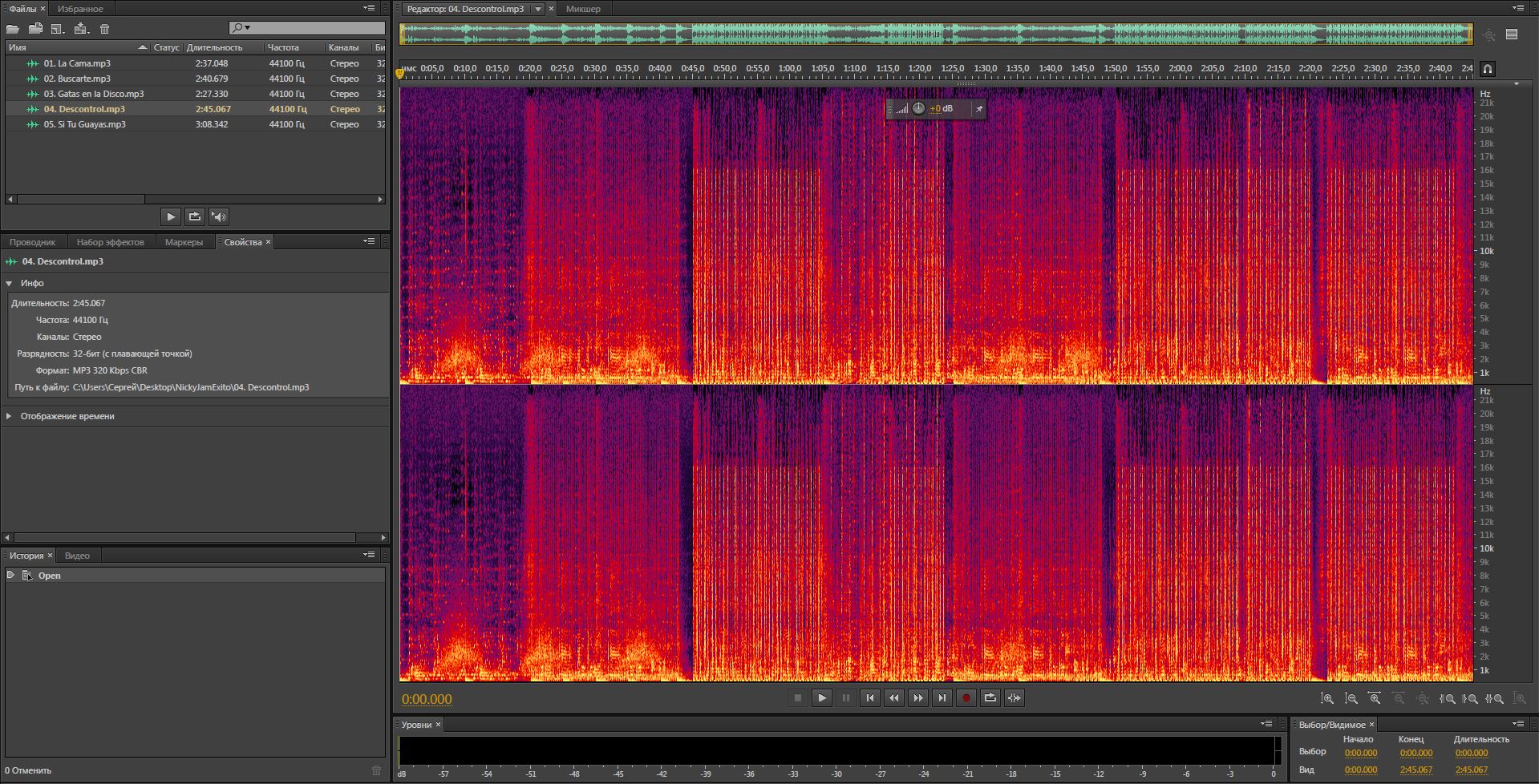1539x784 pixels.
Task: Open the editor file dropdown arrow
Action: click(x=538, y=9)
